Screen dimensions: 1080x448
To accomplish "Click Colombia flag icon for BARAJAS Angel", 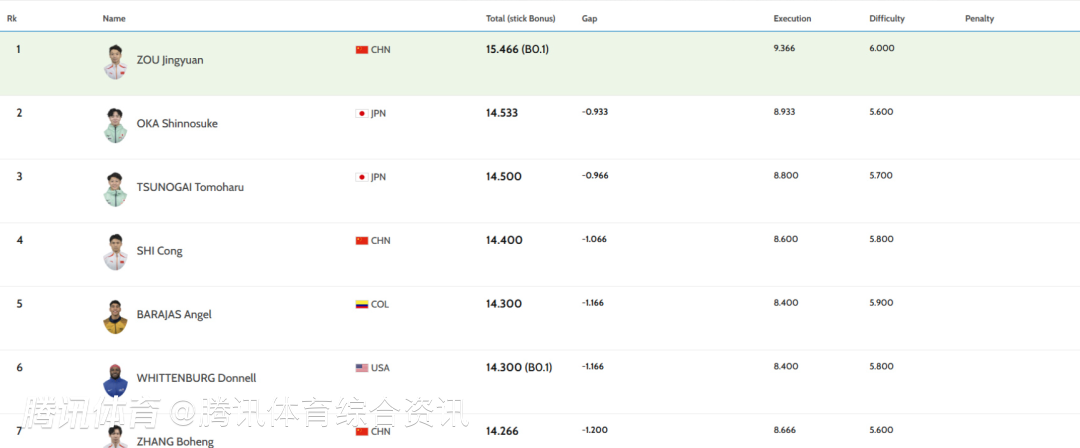I will pyautogui.click(x=362, y=304).
